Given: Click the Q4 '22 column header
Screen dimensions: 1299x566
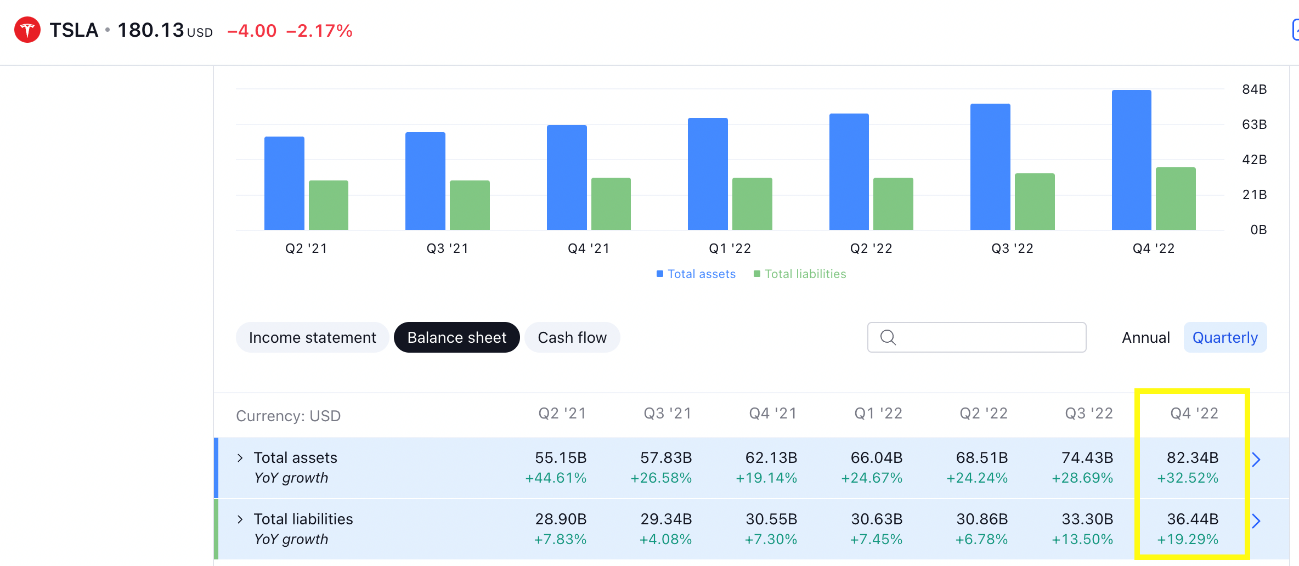Looking at the screenshot, I should (1194, 414).
